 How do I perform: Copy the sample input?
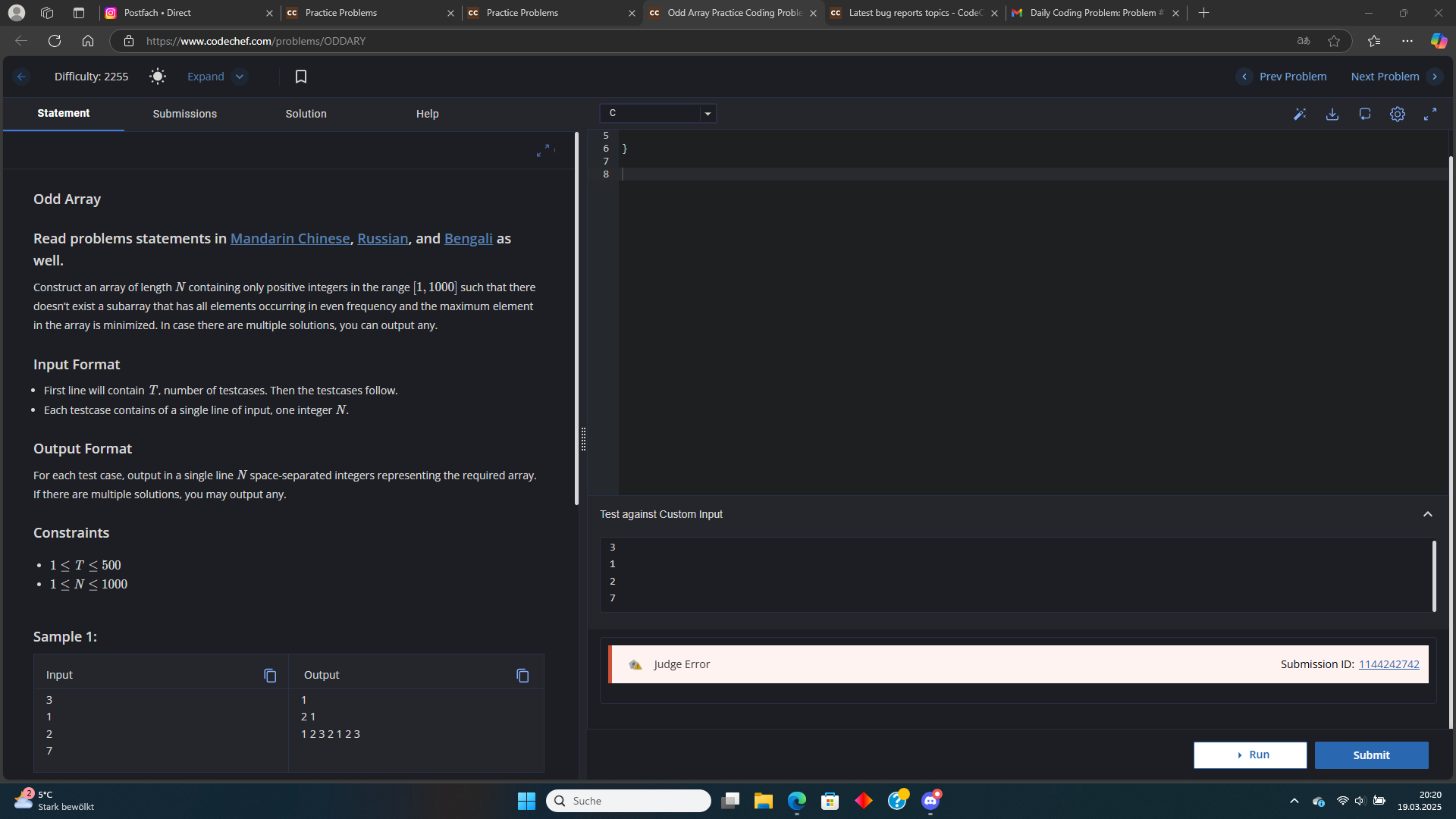[270, 675]
